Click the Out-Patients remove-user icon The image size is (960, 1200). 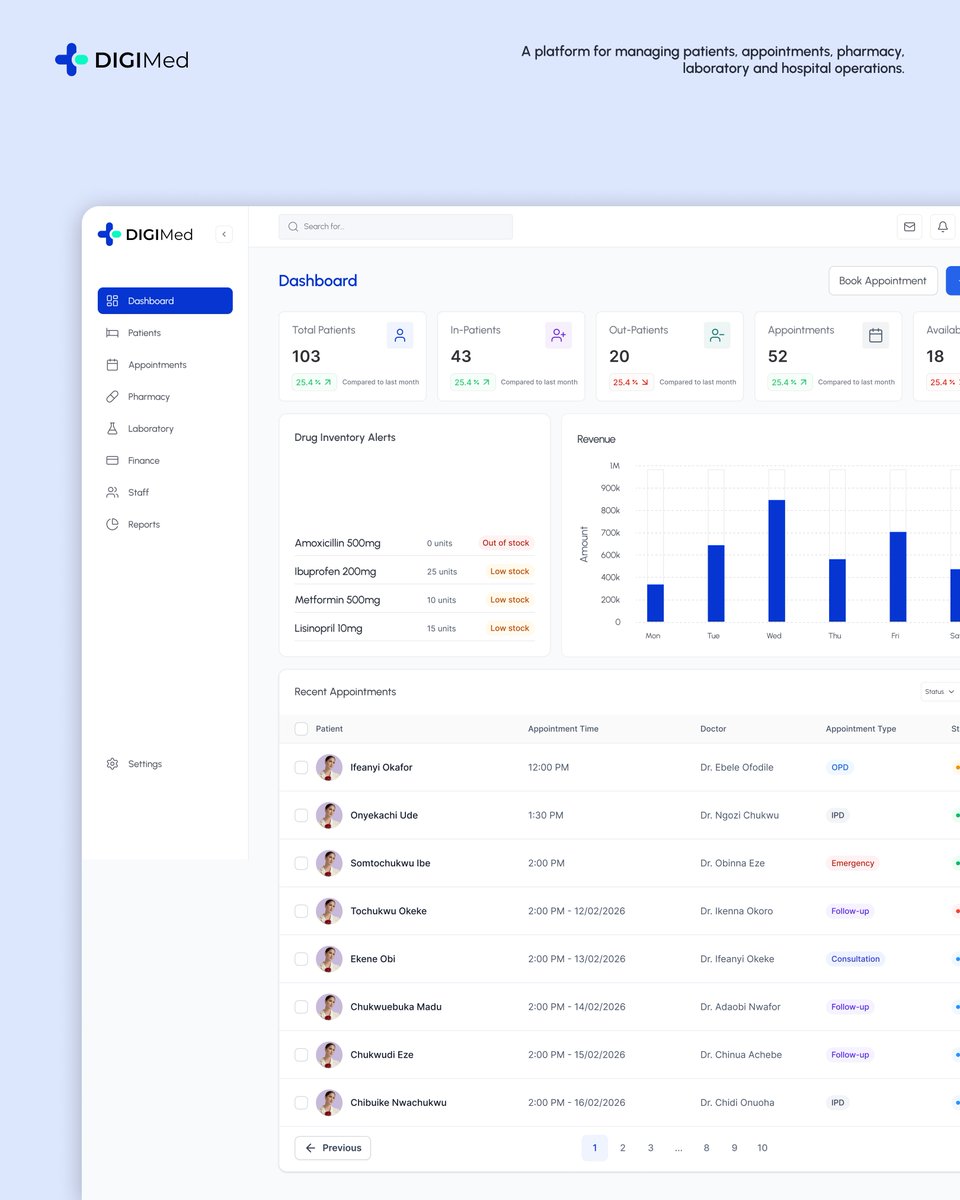[x=717, y=336]
